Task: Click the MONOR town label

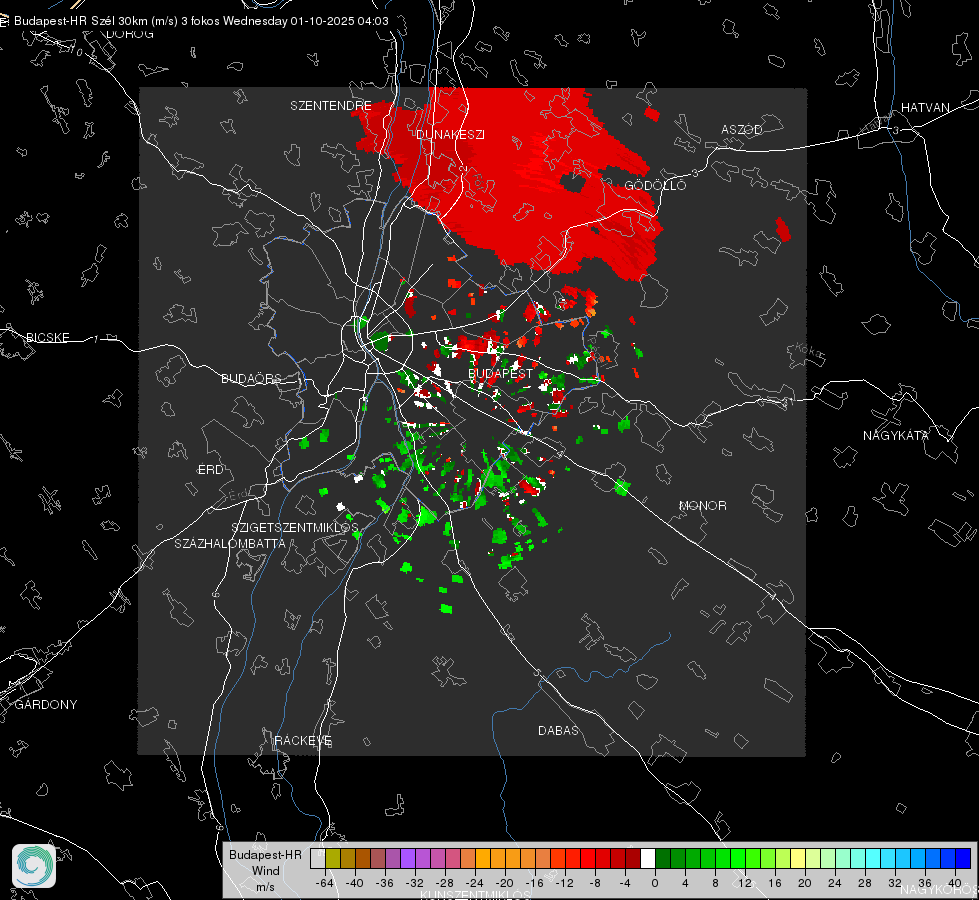Action: tap(702, 505)
